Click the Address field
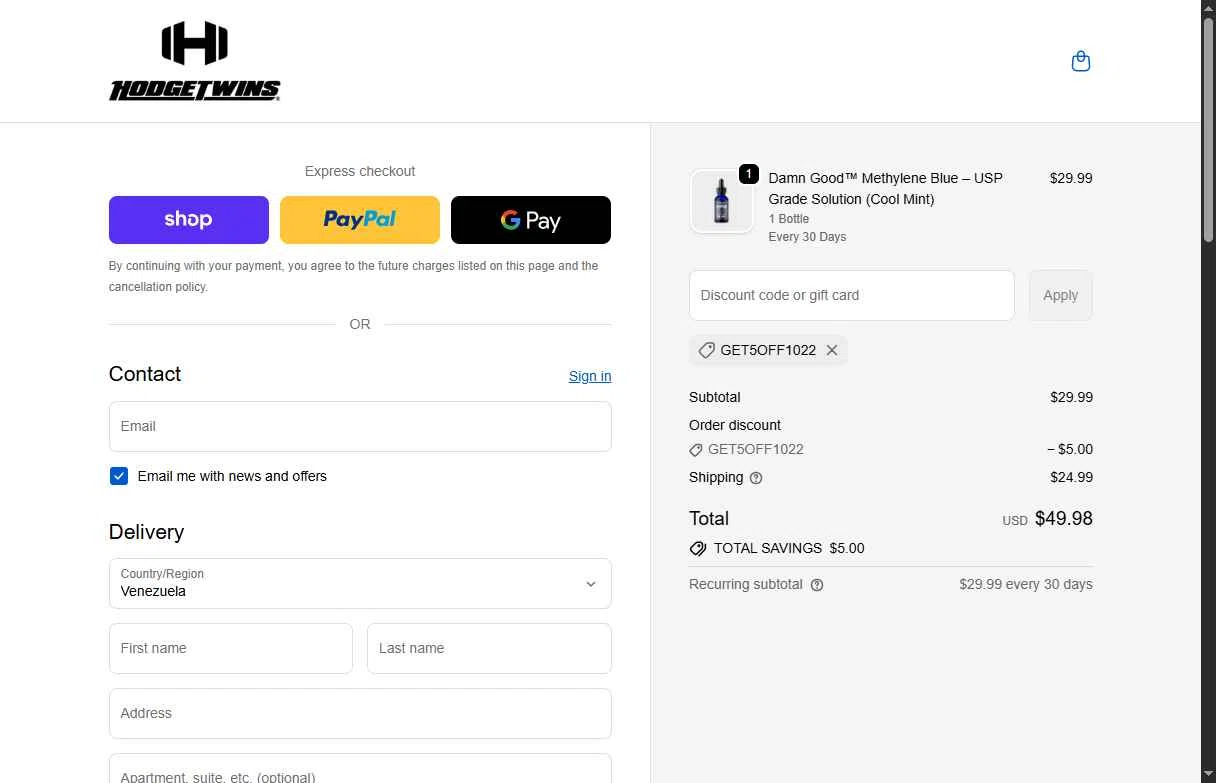 point(360,713)
